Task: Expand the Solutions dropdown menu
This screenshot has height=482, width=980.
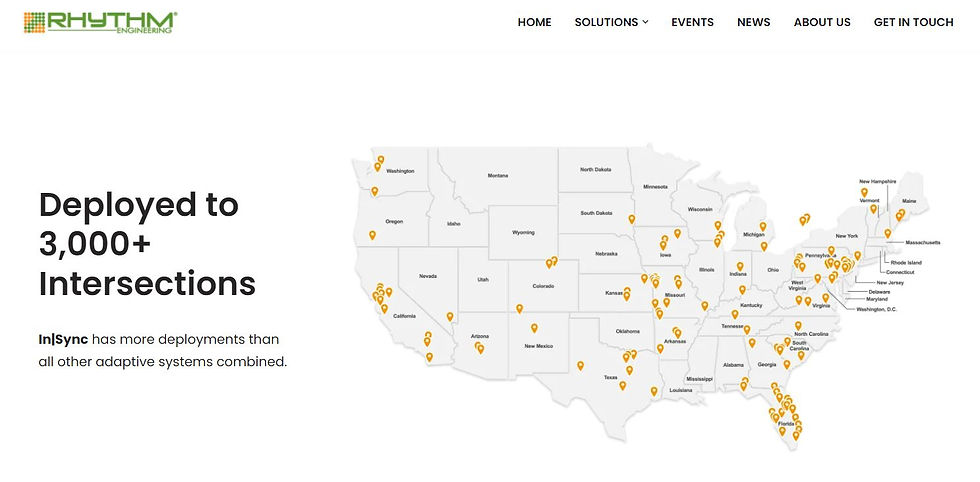Action: 611,23
